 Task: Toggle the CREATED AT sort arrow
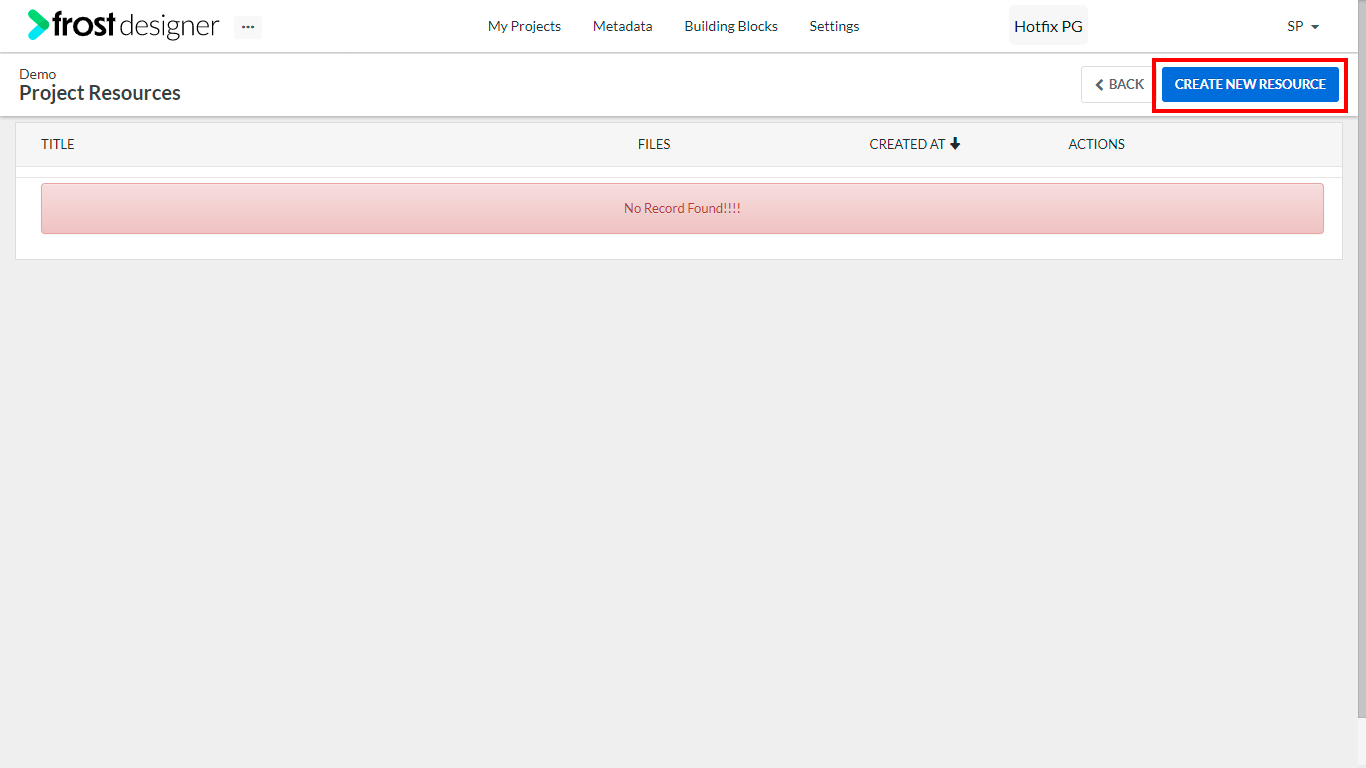point(955,144)
